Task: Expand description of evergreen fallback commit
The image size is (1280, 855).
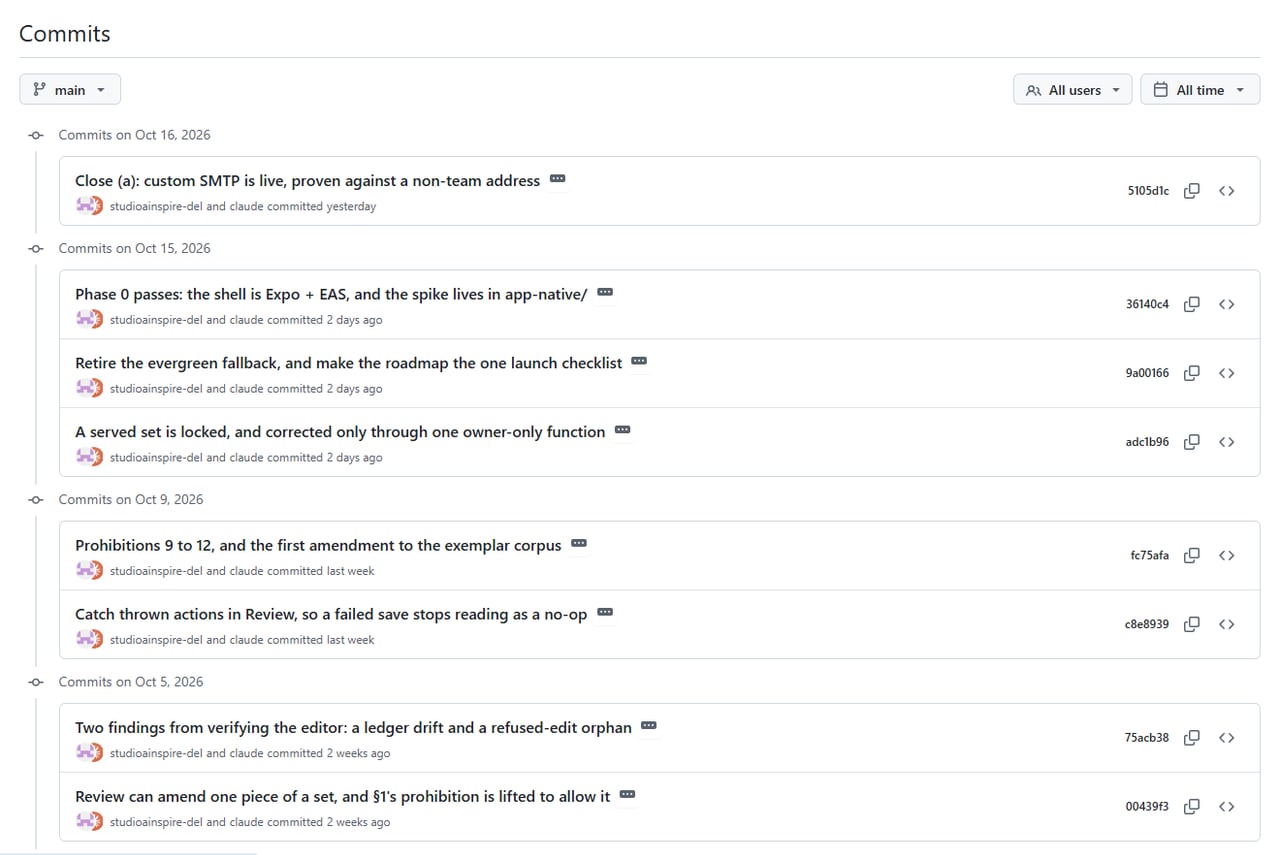Action: point(640,361)
